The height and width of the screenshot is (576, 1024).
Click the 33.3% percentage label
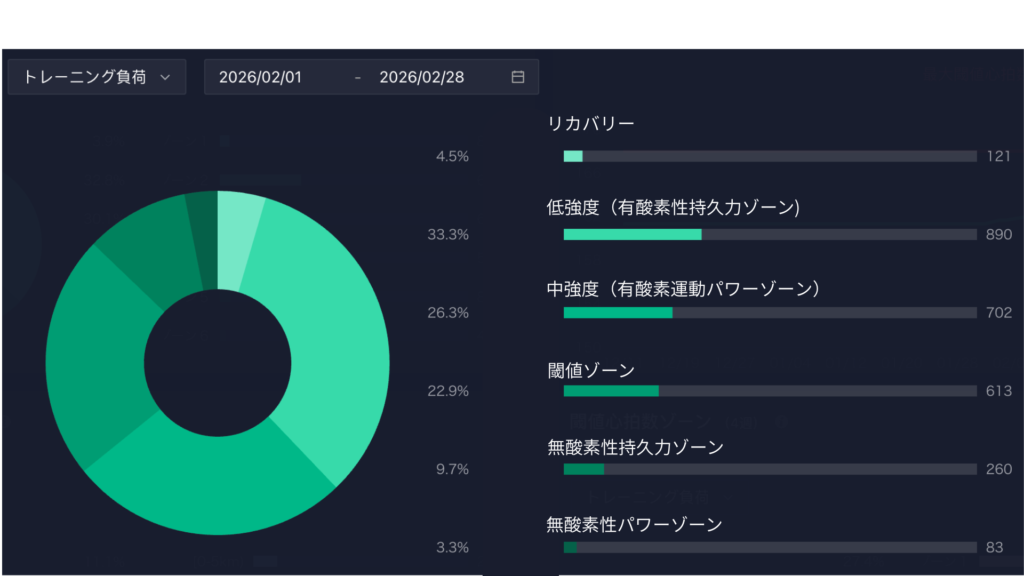click(x=448, y=235)
